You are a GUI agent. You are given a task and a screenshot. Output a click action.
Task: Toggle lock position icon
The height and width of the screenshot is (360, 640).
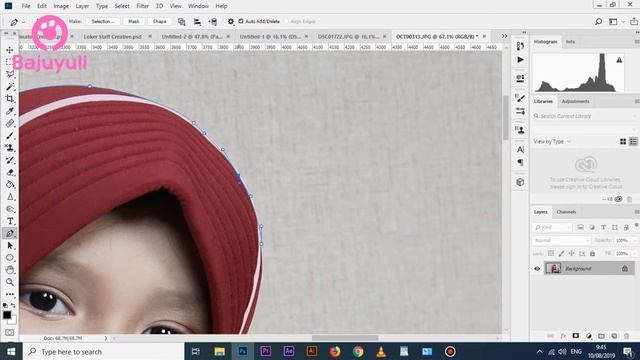click(x=572, y=253)
